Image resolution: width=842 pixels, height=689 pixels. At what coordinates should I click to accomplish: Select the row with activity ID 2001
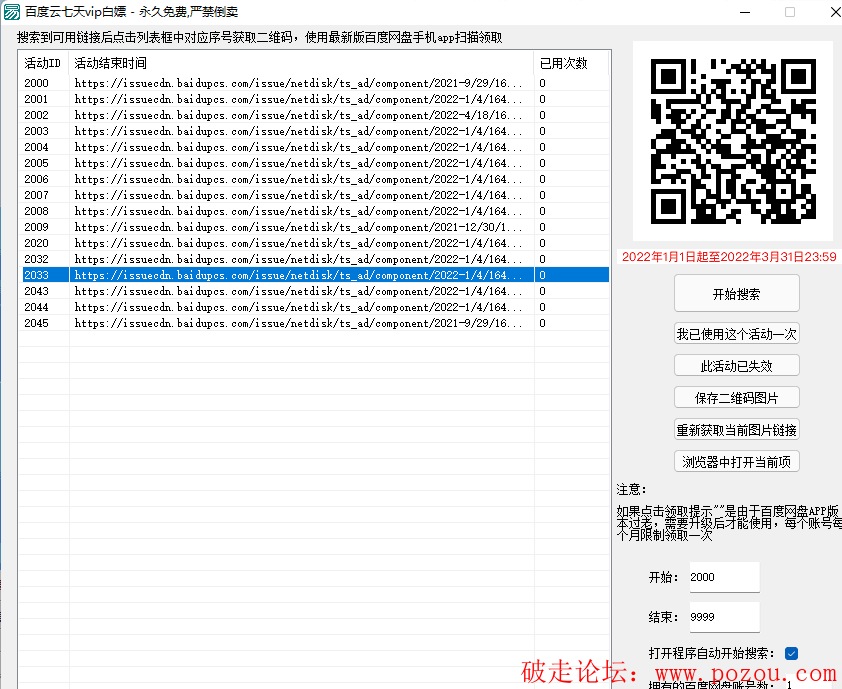(314, 99)
